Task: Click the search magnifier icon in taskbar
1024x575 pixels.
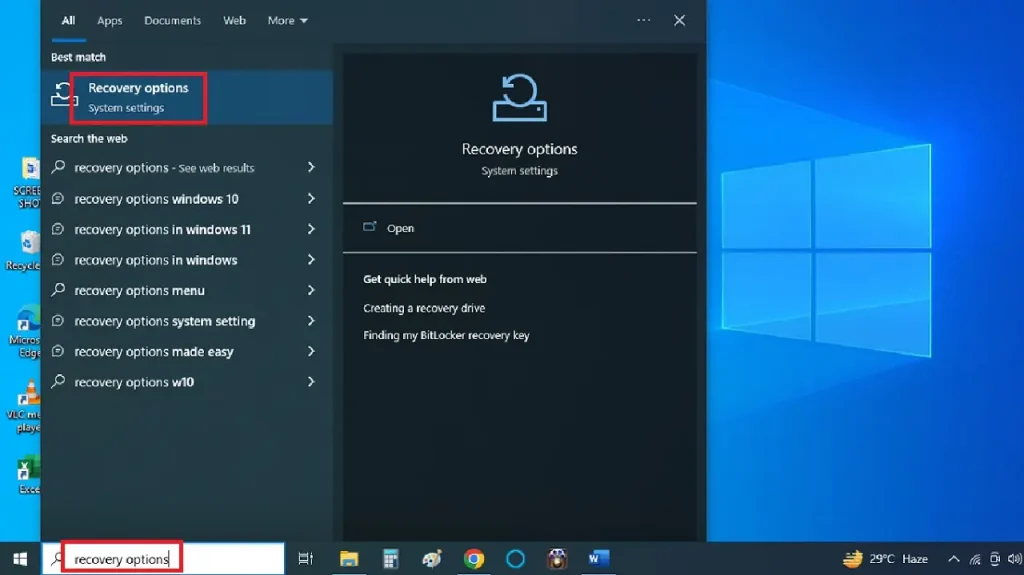Action: point(57,559)
